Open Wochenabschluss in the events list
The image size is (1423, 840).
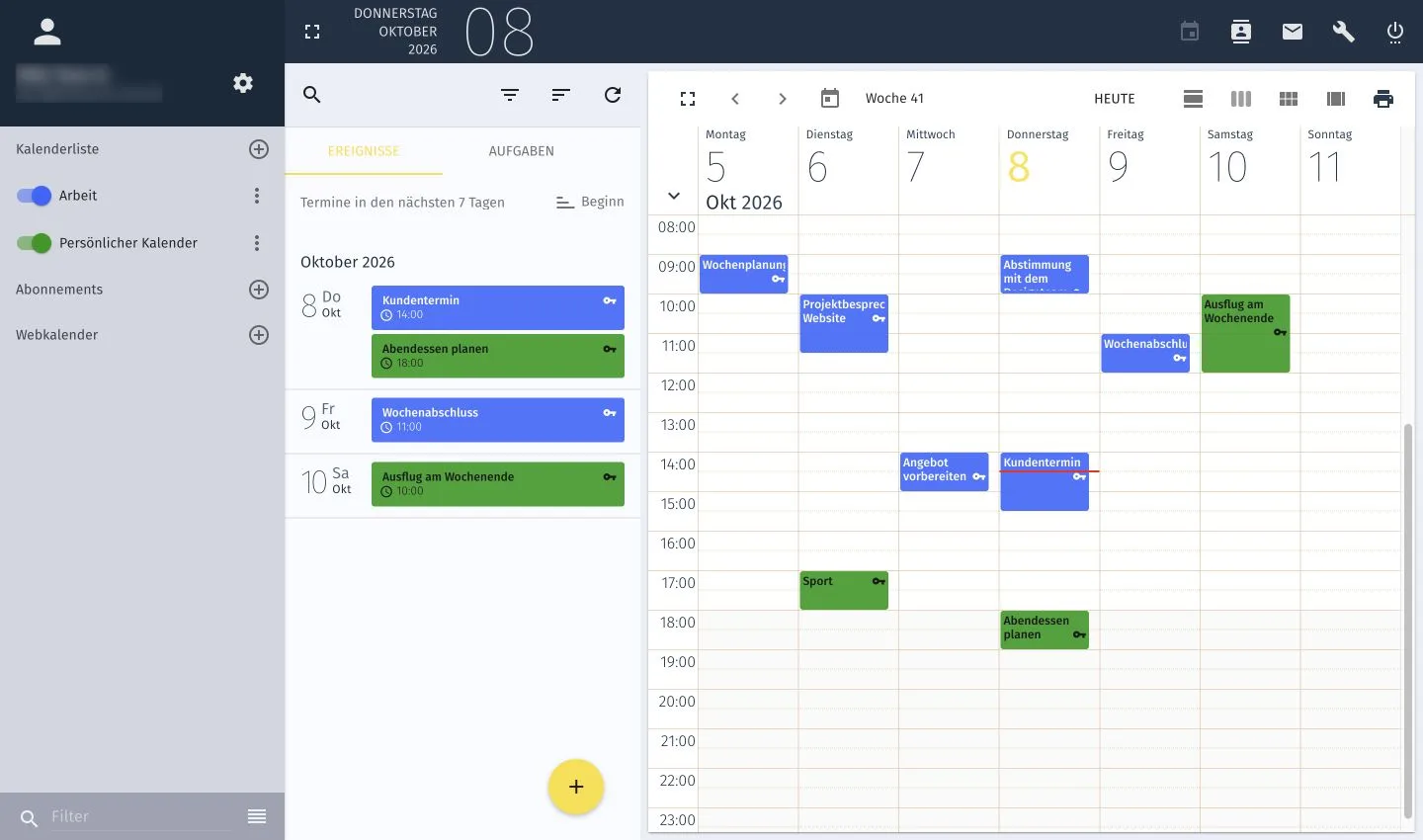(498, 420)
